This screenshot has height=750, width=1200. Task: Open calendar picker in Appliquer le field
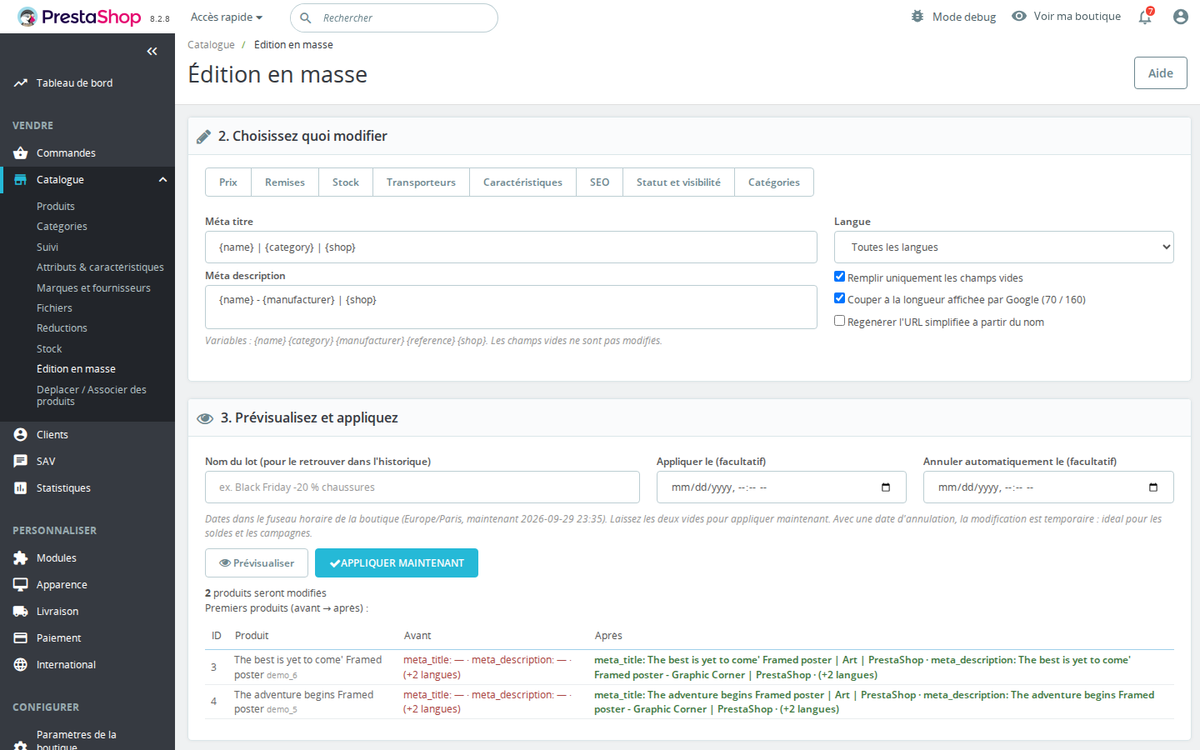pos(886,488)
